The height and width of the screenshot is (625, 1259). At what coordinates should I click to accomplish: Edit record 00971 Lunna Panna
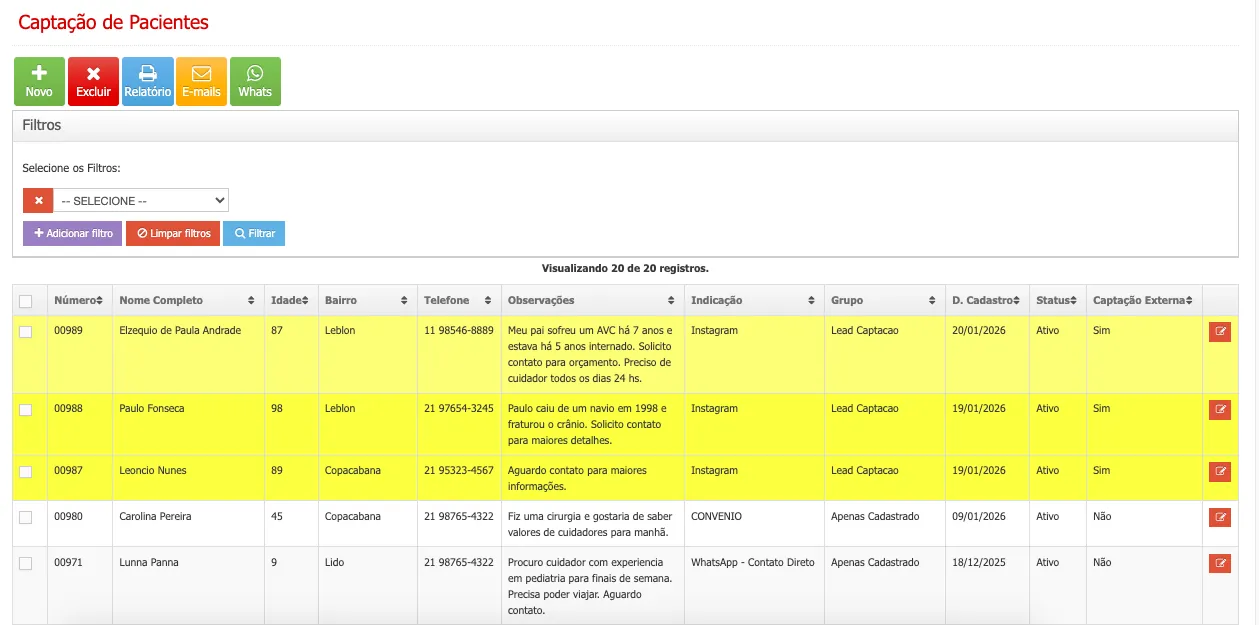(1219, 564)
